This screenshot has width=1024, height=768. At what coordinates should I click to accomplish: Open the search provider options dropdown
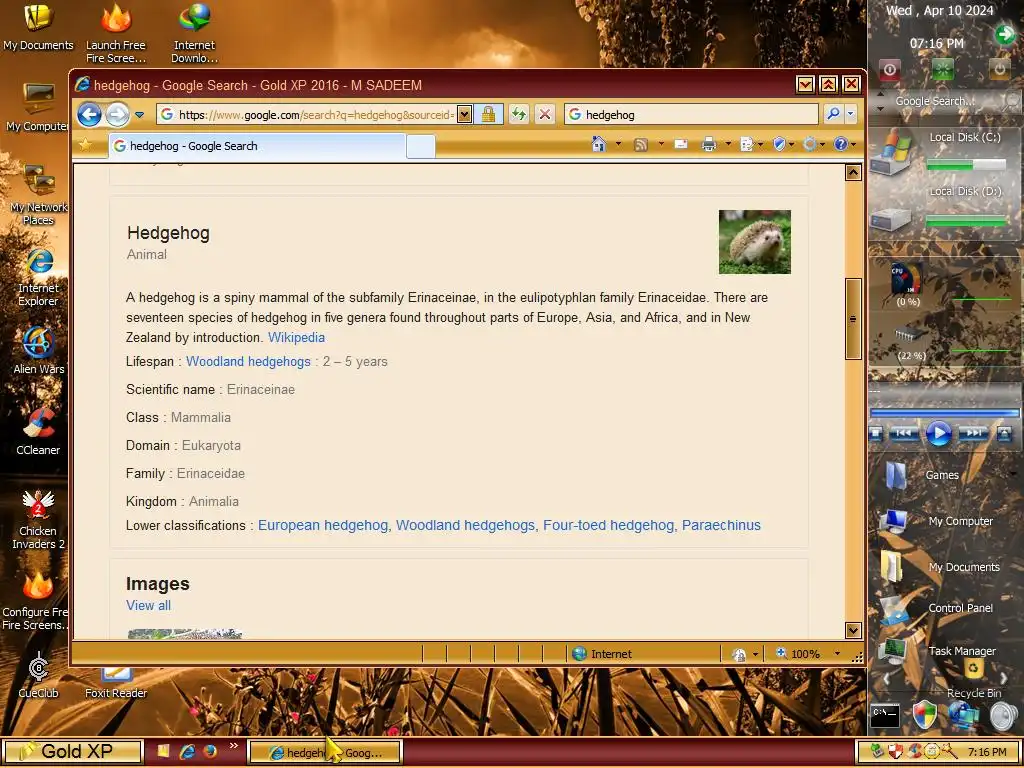(x=850, y=114)
